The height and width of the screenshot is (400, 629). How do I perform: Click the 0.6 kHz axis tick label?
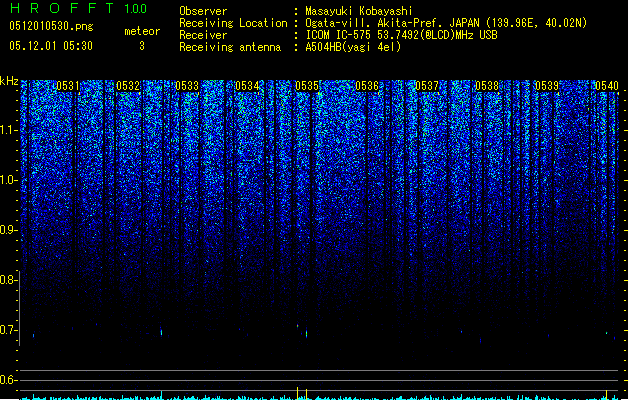coord(8,380)
